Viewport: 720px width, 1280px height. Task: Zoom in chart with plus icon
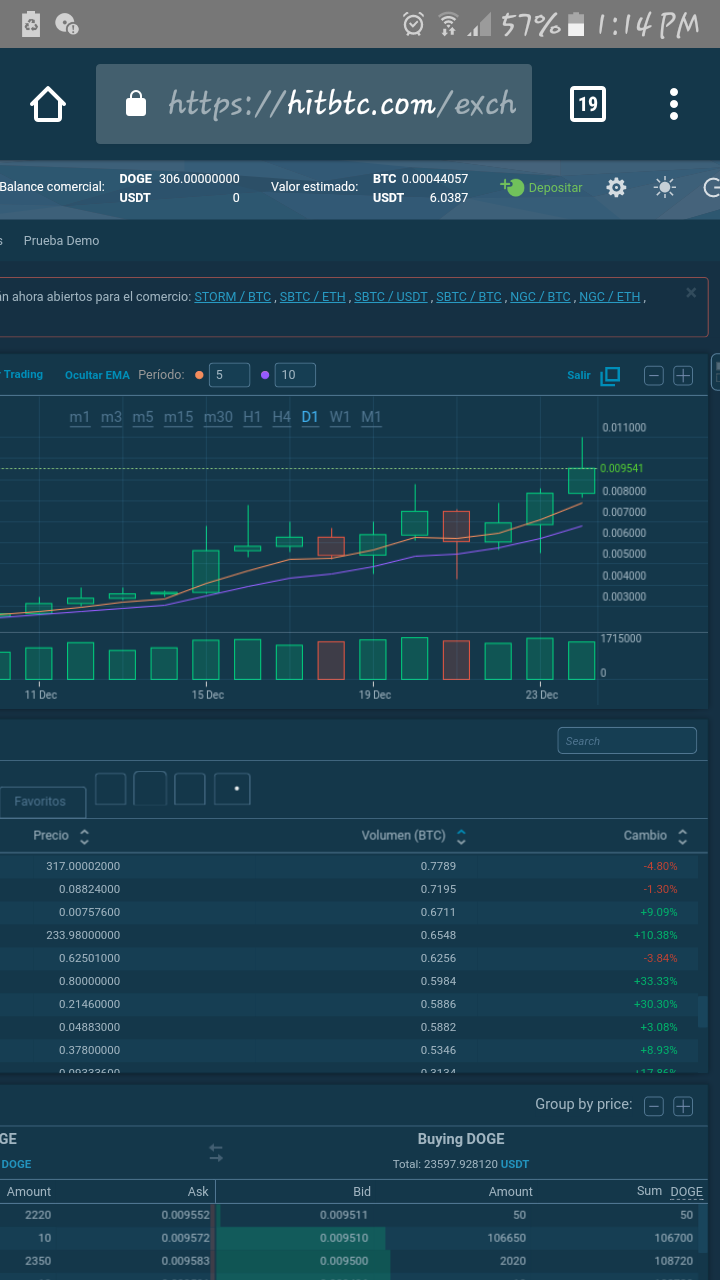(683, 376)
